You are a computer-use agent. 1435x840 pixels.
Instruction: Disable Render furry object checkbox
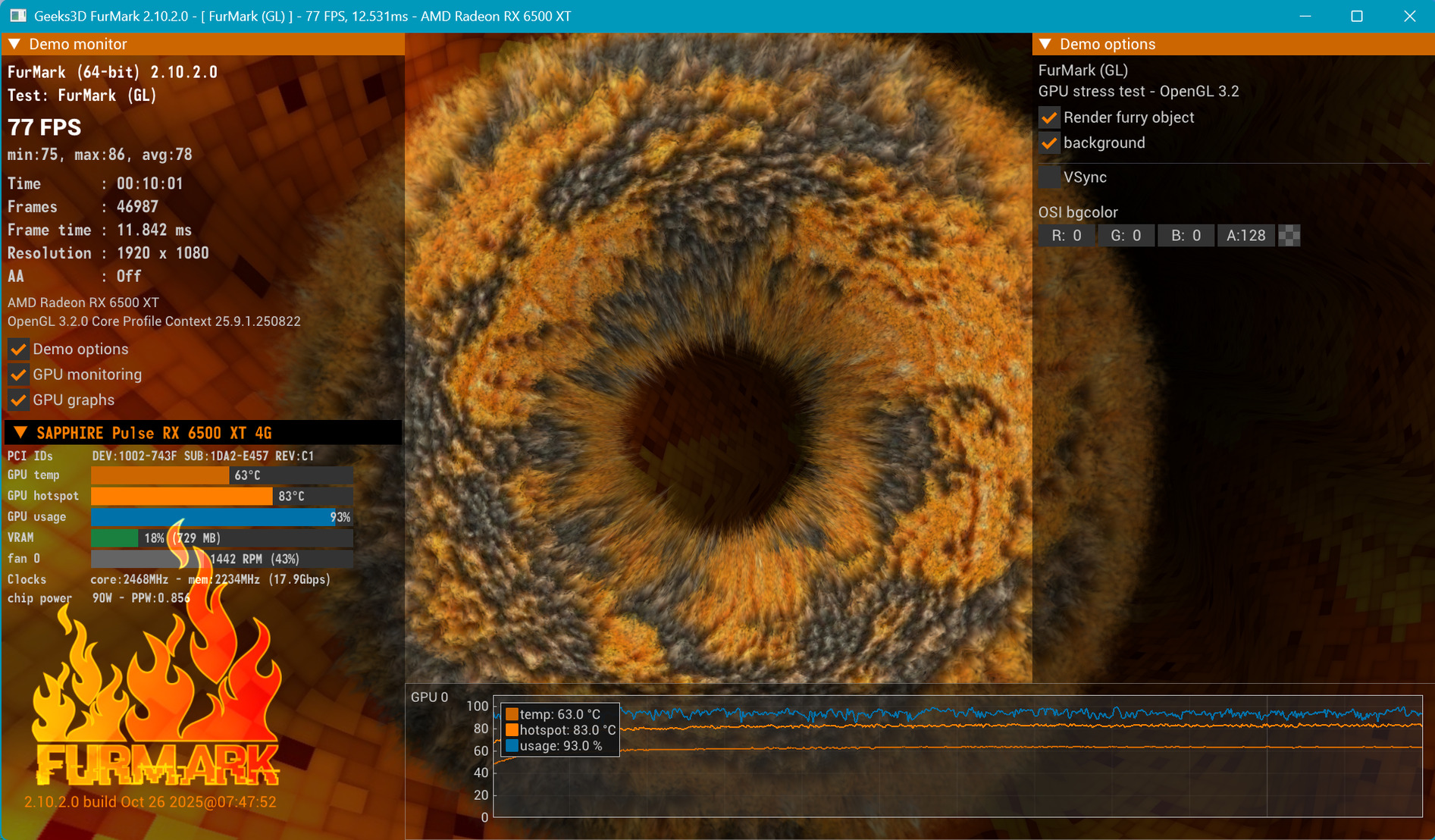[x=1049, y=118]
